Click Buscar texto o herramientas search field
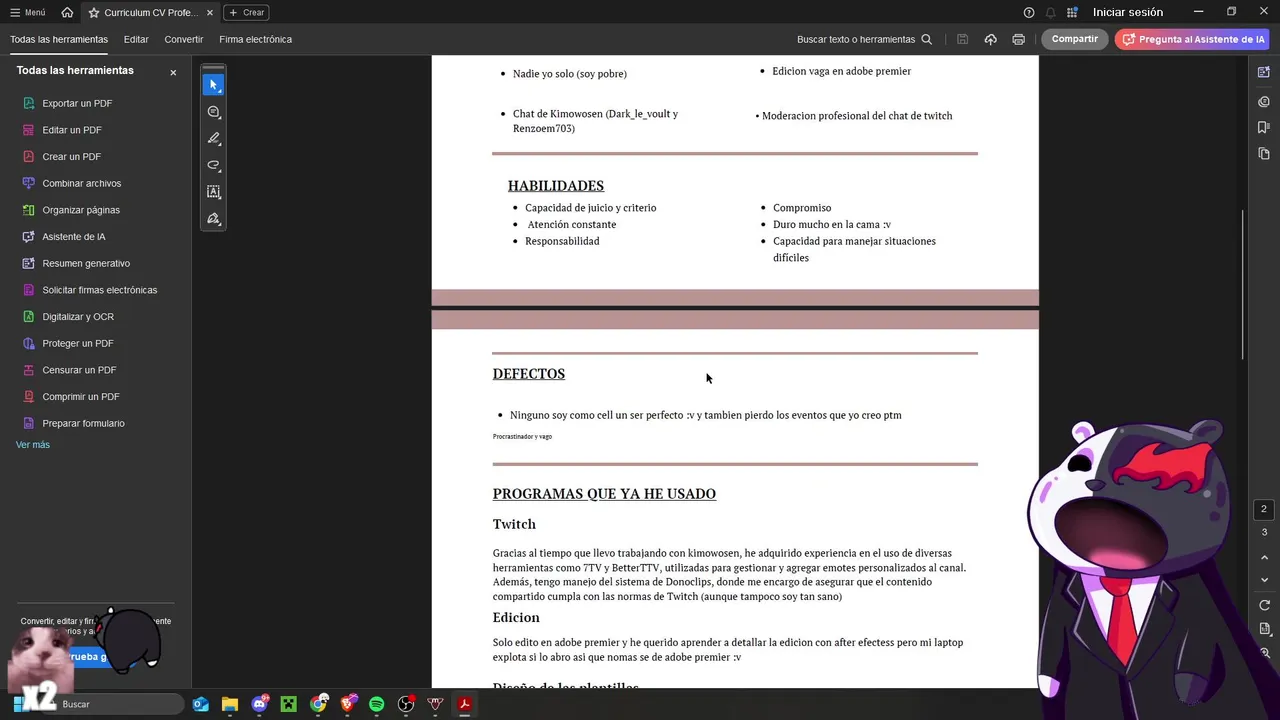Screen dimensions: 1280x720 864,40
